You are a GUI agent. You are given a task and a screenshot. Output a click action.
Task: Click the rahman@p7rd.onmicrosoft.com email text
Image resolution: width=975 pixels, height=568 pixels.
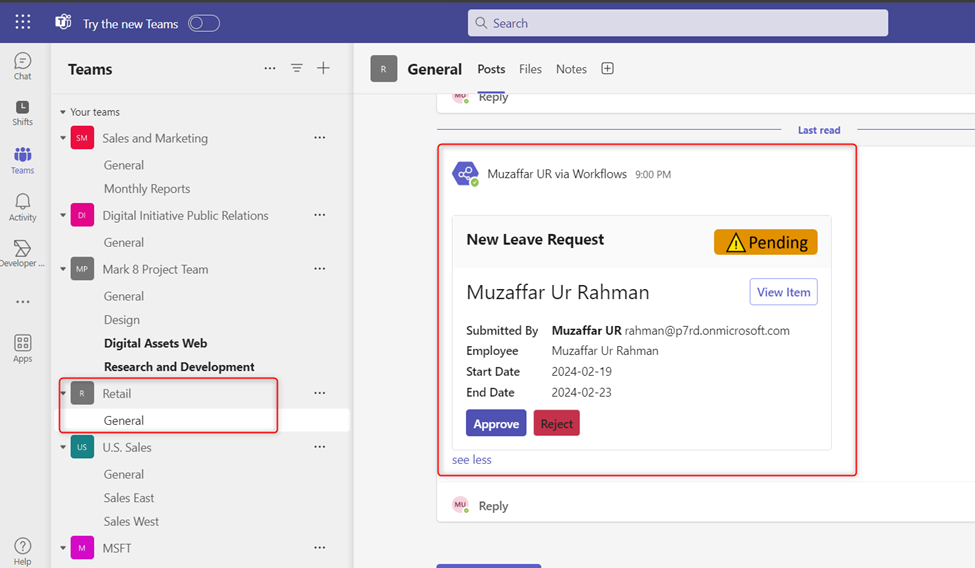(x=707, y=330)
